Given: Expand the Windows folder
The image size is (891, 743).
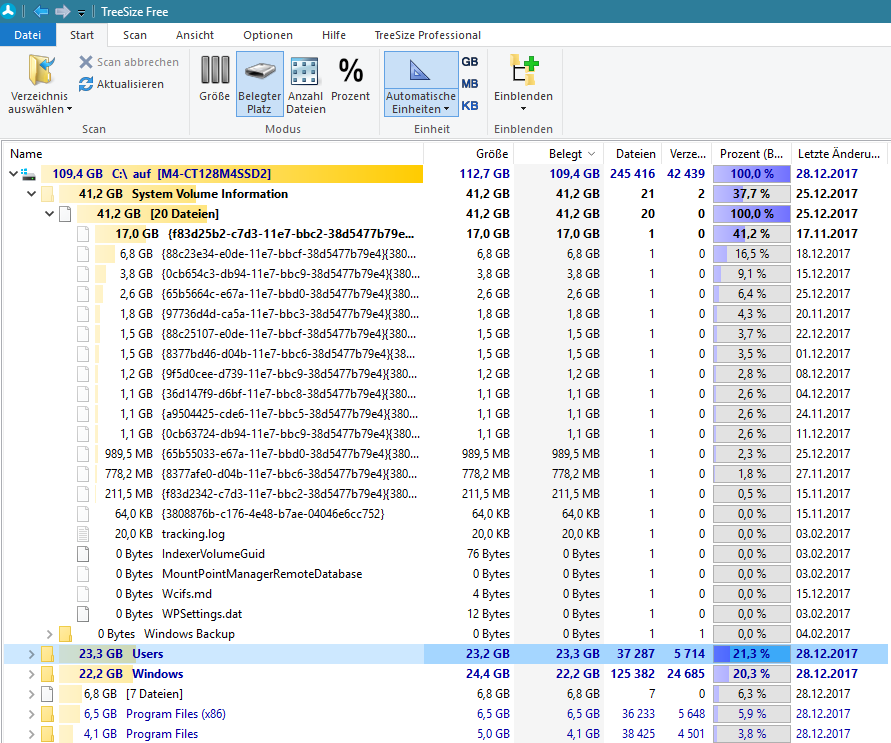Looking at the screenshot, I should 31,674.
